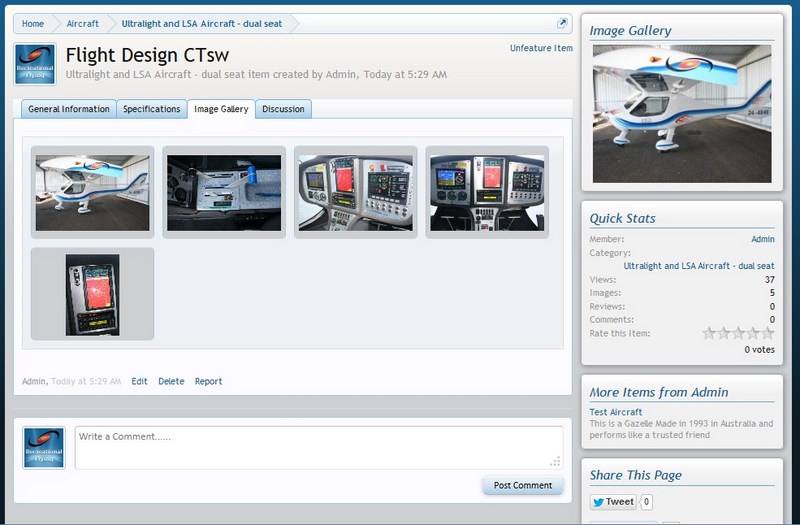Click the Flight Design CTsw title
The height and width of the screenshot is (525, 800).
coord(147,55)
